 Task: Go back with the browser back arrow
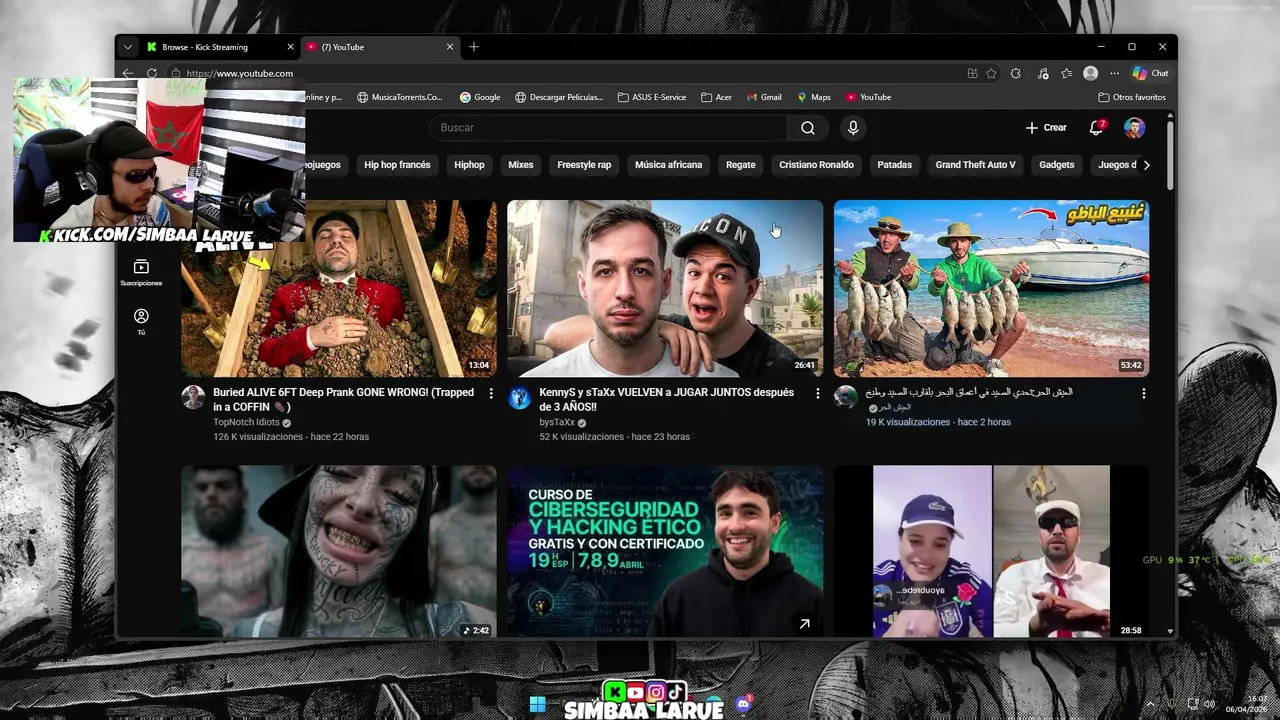pyautogui.click(x=127, y=73)
